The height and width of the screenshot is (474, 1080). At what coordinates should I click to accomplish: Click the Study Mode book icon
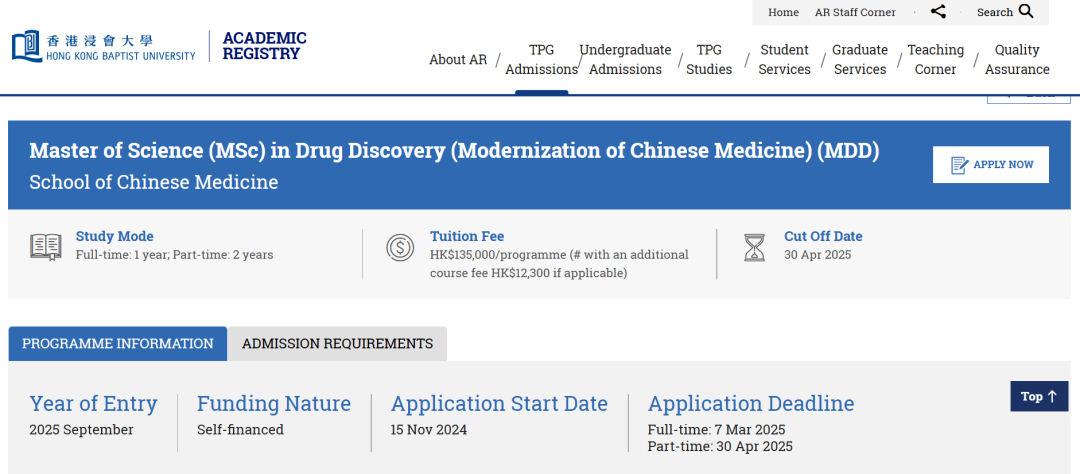coord(45,247)
